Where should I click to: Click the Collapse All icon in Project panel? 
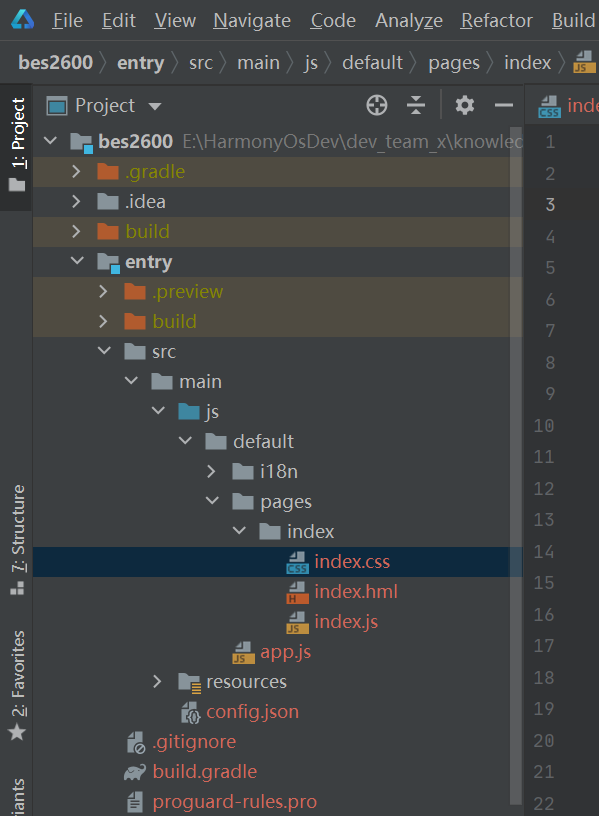click(416, 106)
